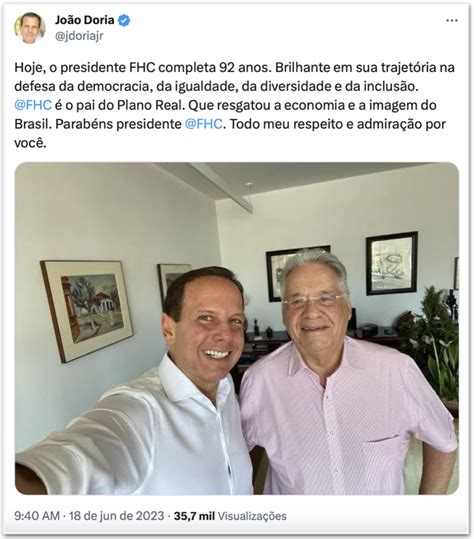This screenshot has height=539, width=474.
Task: Click the João Doria display name
Action: 85,20
